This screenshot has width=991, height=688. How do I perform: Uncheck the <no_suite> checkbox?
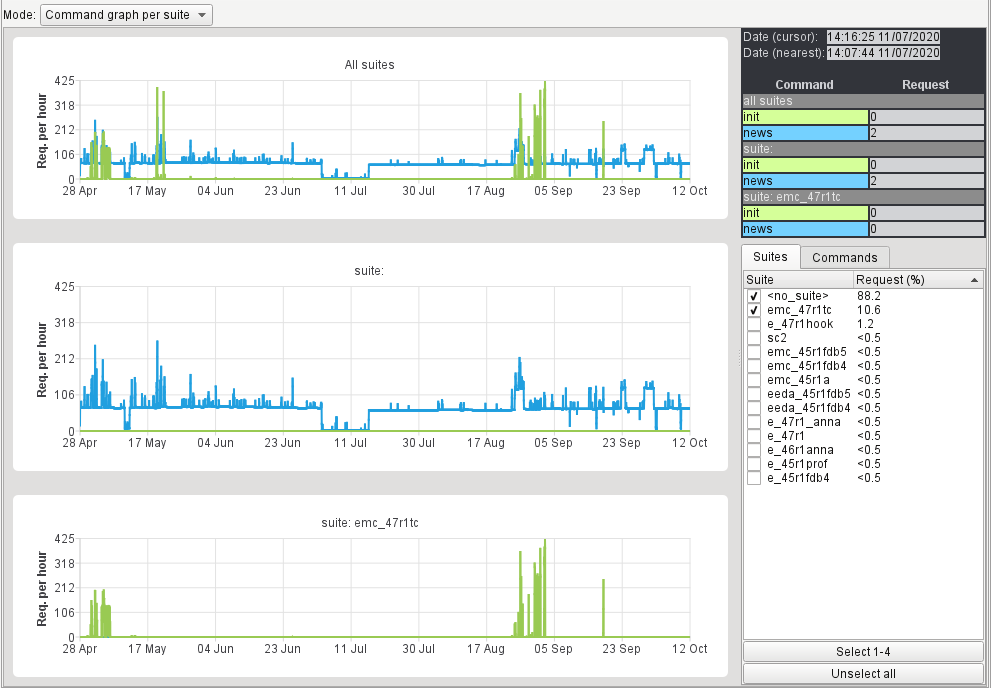pyautogui.click(x=754, y=297)
